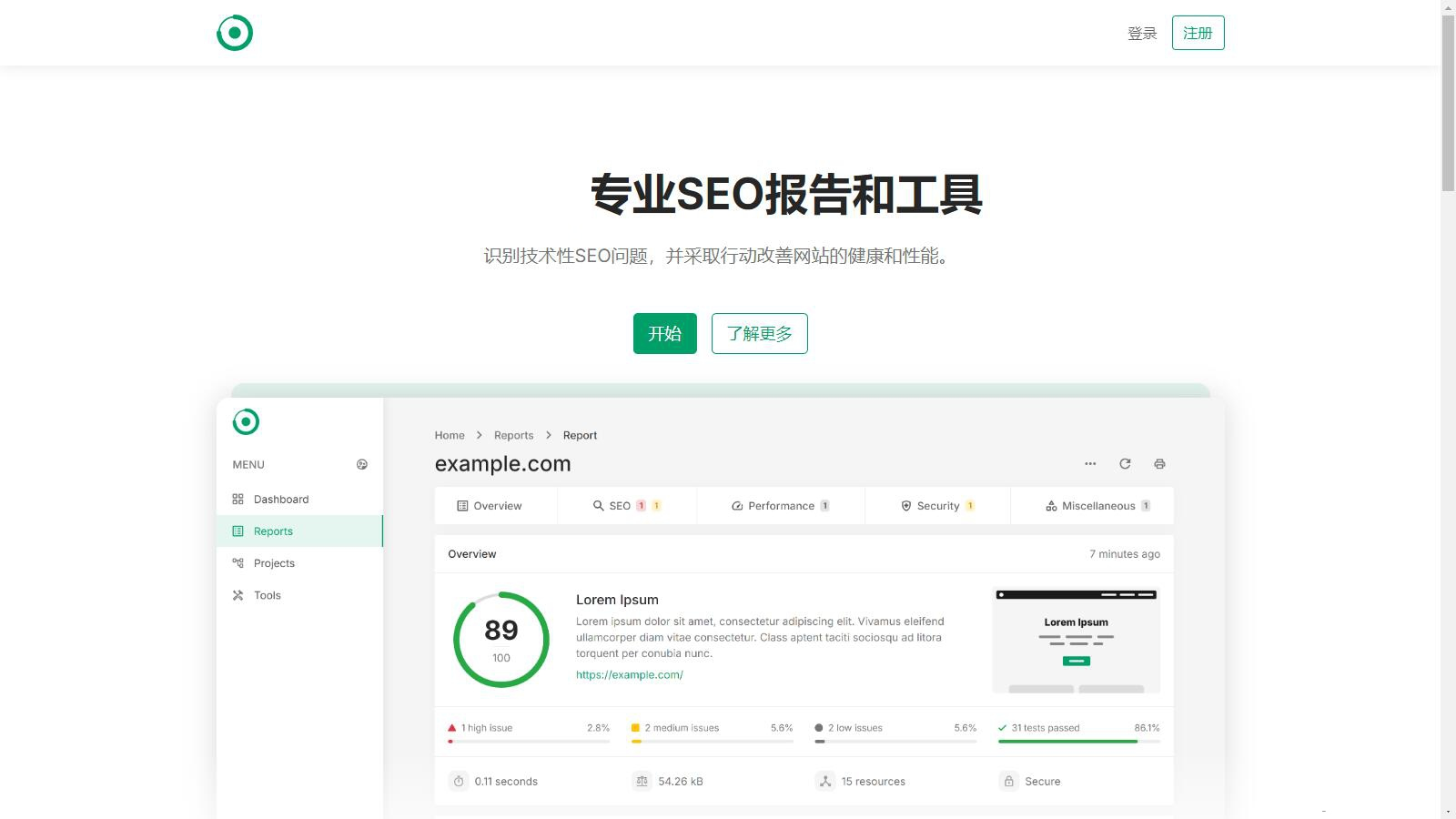Screen dimensions: 1456x819
Task: Click the lock icon beside Secure
Action: pyautogui.click(x=1008, y=782)
